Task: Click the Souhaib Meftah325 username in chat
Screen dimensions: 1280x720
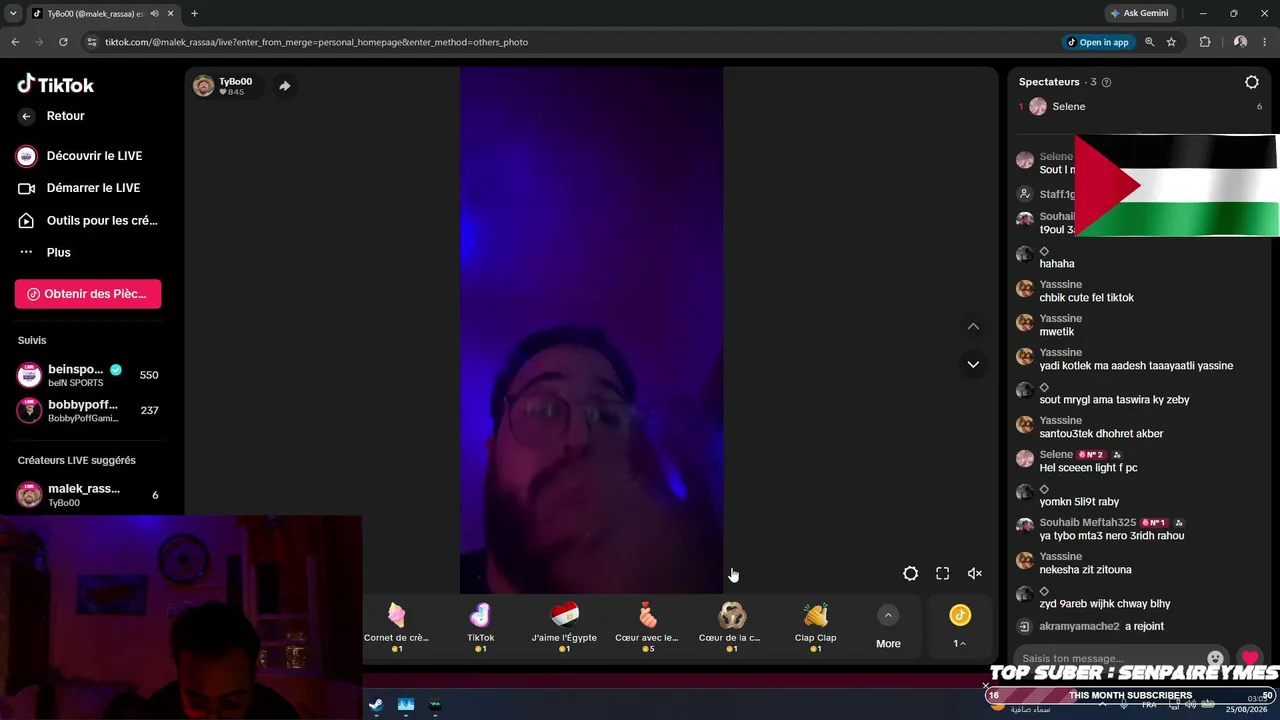Action: click(x=1088, y=523)
